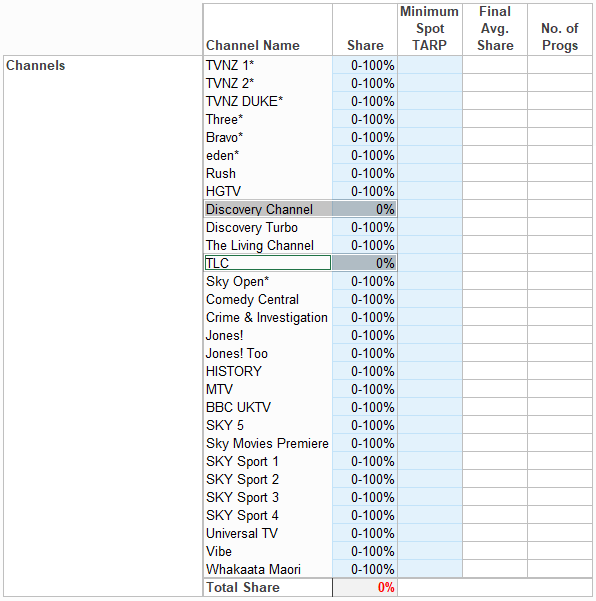The image size is (596, 601).
Task: Click the 0% Share cell for Discovery Channel
Action: (365, 209)
